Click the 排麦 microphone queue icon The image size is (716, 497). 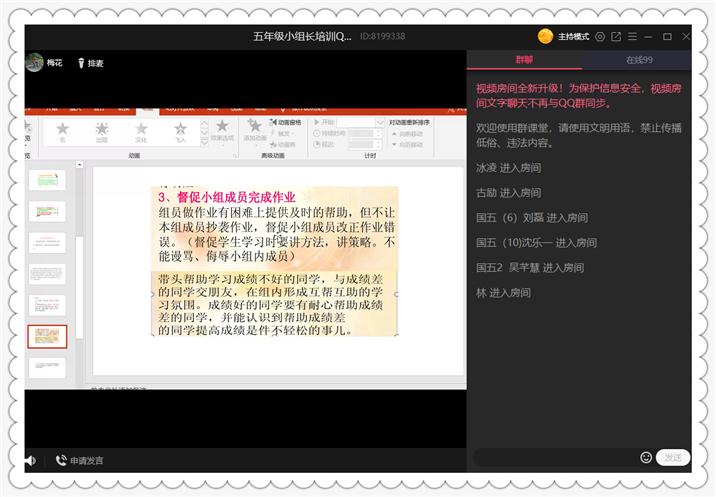coord(81,63)
